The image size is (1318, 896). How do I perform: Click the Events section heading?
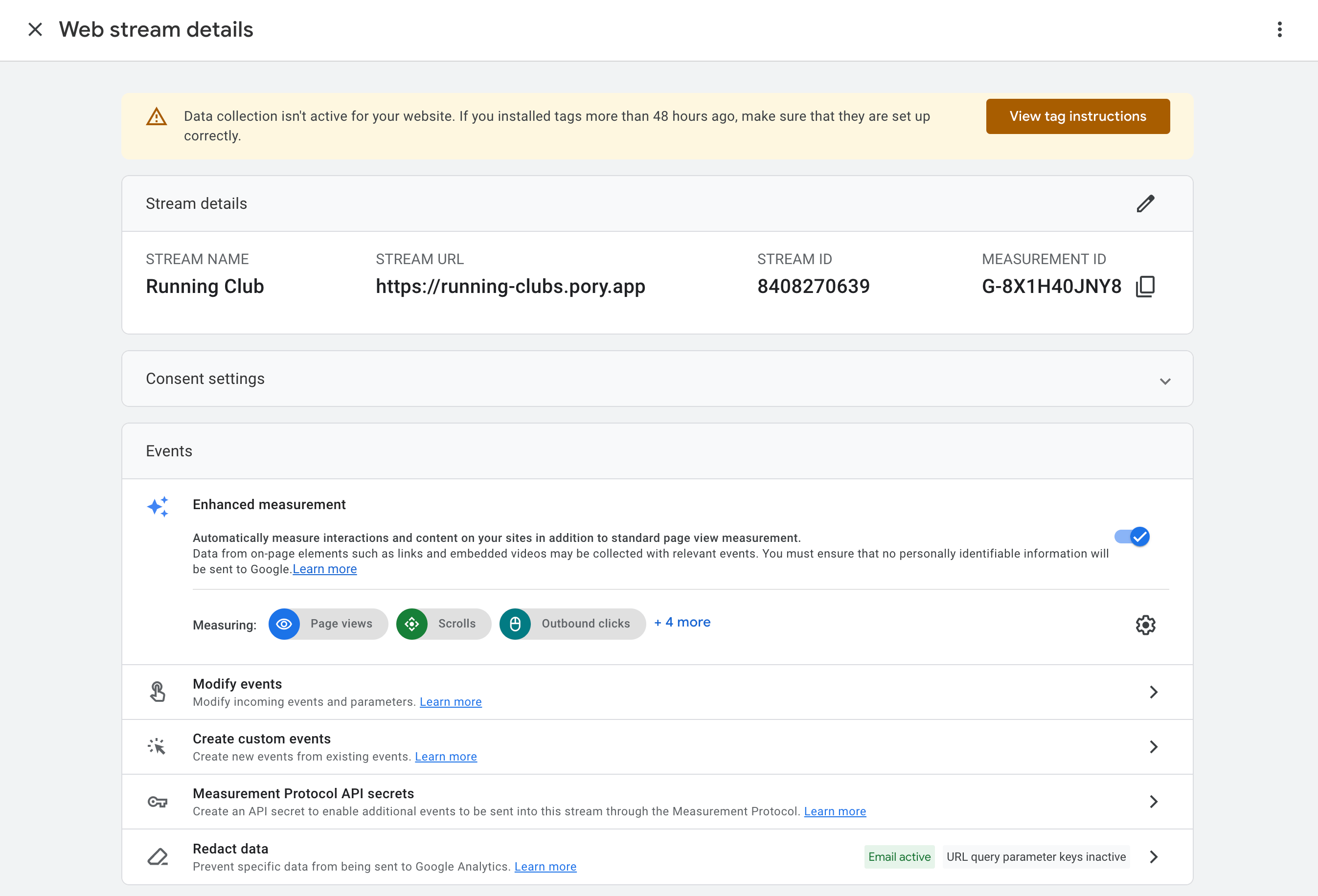pos(169,451)
